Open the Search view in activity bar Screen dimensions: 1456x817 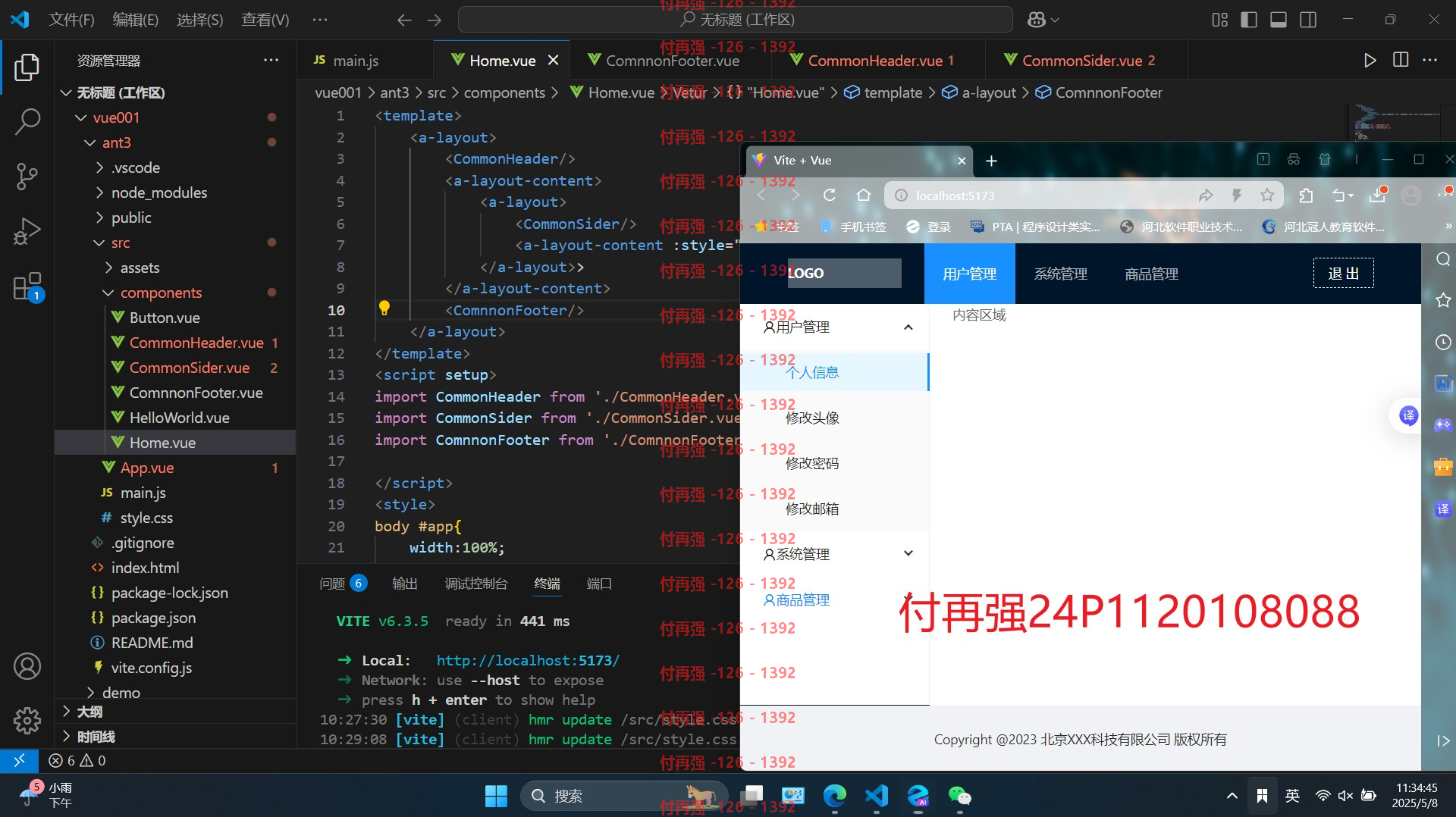pos(27,121)
